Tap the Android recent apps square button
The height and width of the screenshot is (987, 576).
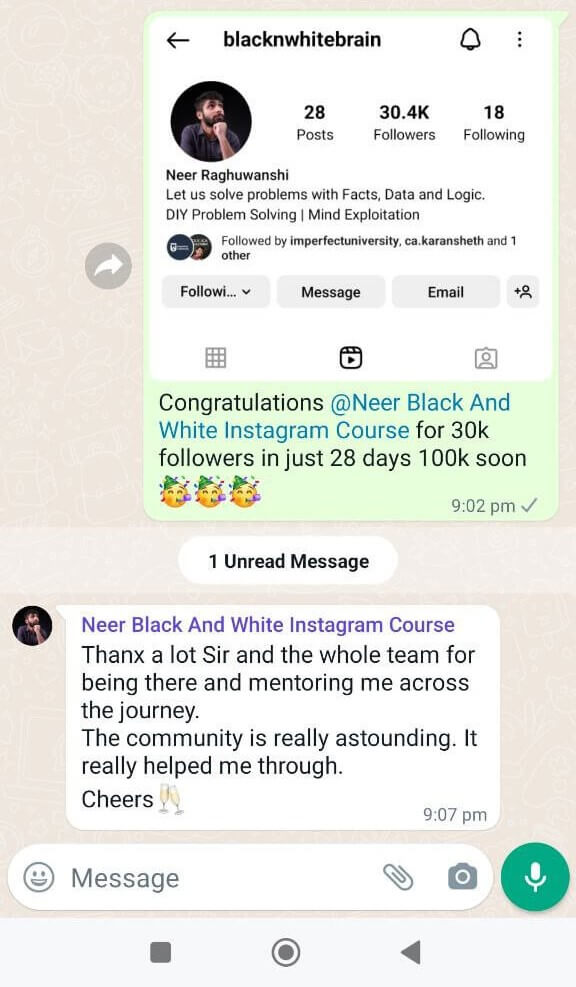(161, 952)
